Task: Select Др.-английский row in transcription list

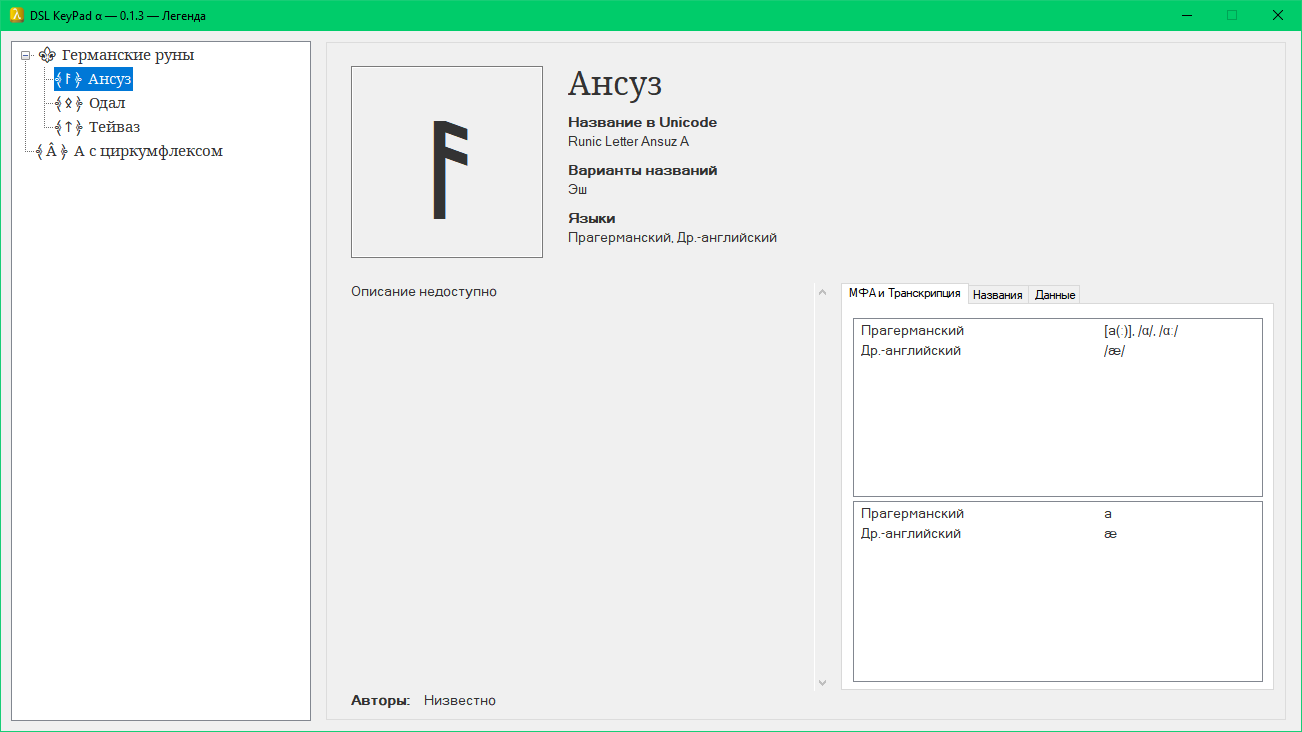Action: tap(1058, 533)
